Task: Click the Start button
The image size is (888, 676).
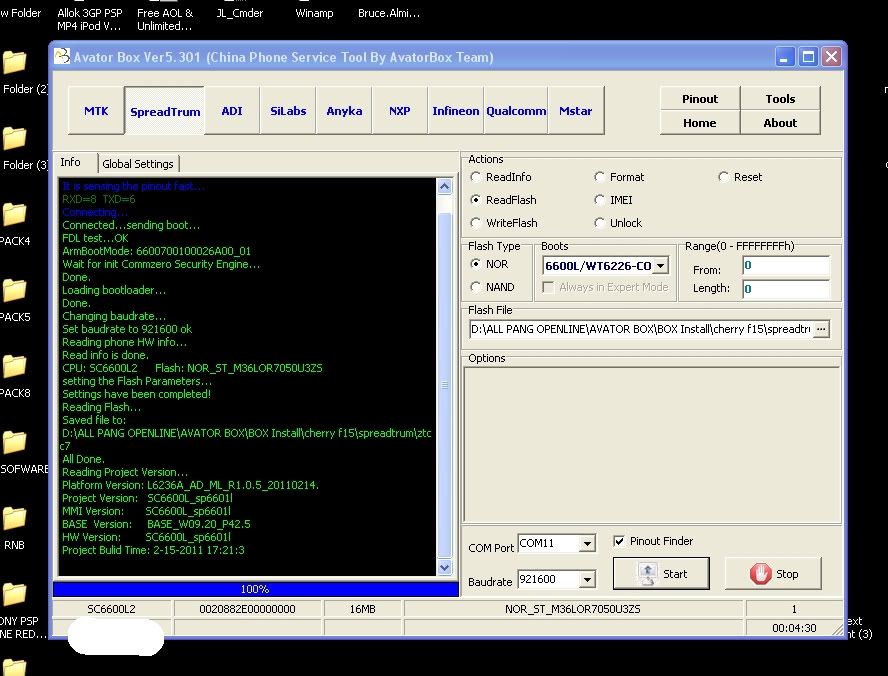Action: (x=661, y=574)
